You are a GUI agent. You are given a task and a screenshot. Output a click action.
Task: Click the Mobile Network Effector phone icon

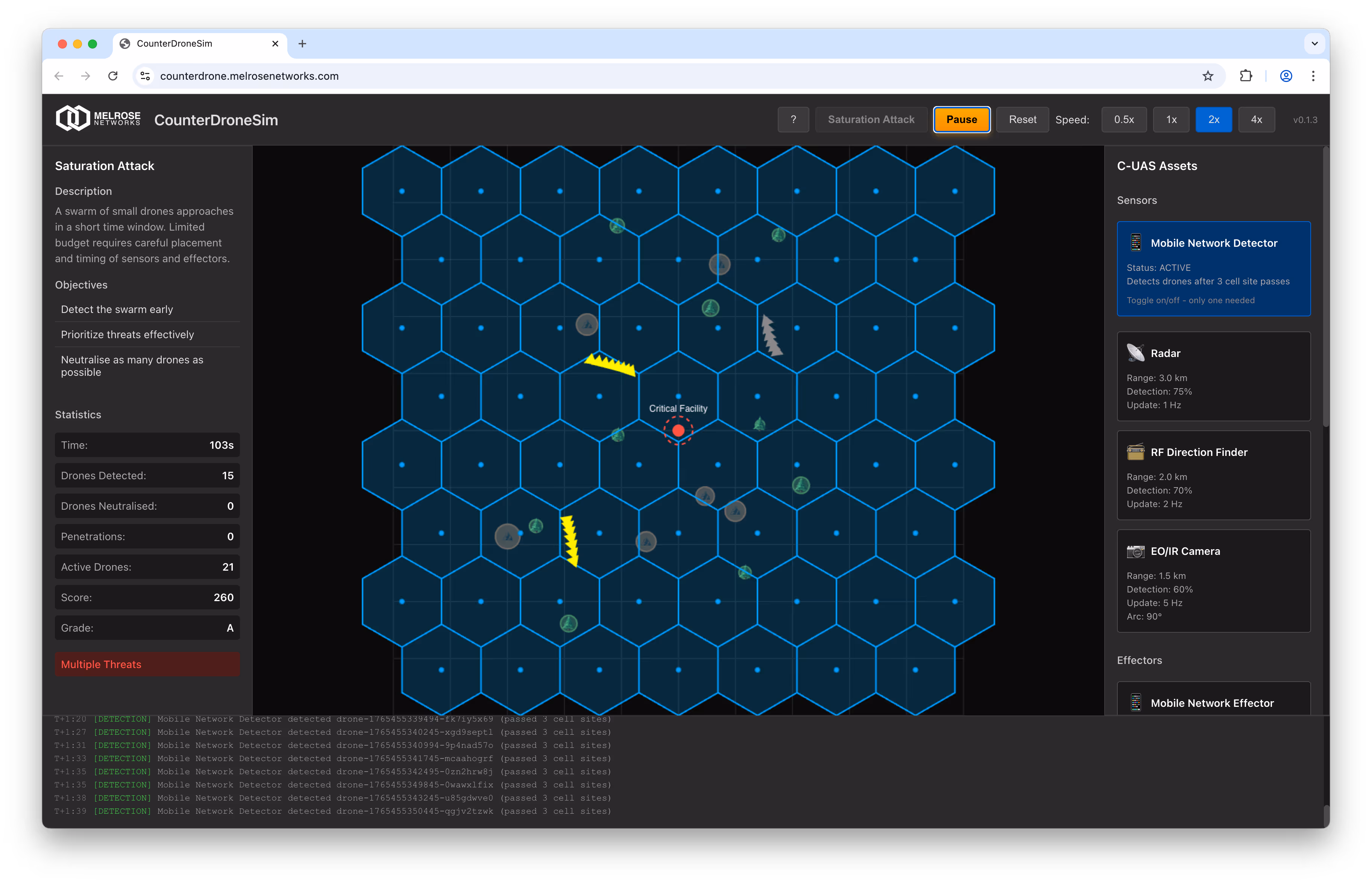coord(1135,703)
